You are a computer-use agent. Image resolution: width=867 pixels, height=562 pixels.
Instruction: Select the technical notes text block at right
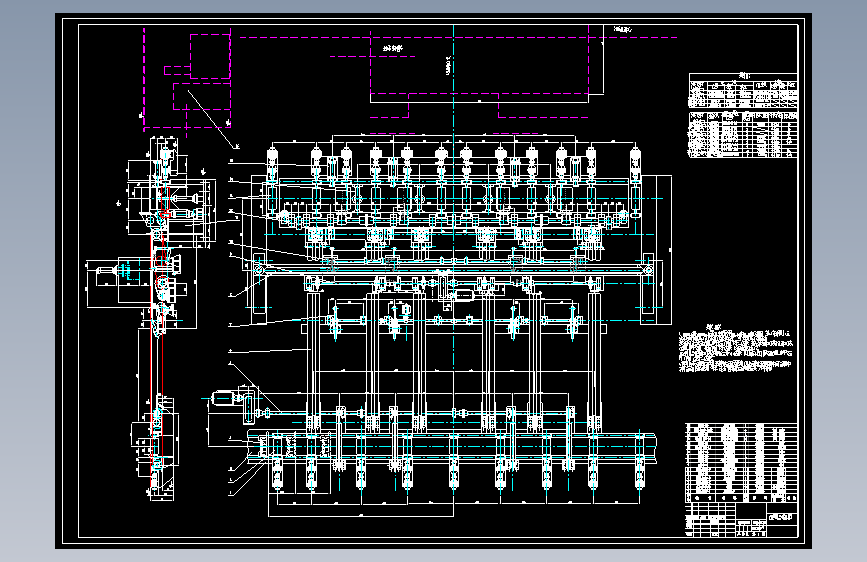pos(735,349)
